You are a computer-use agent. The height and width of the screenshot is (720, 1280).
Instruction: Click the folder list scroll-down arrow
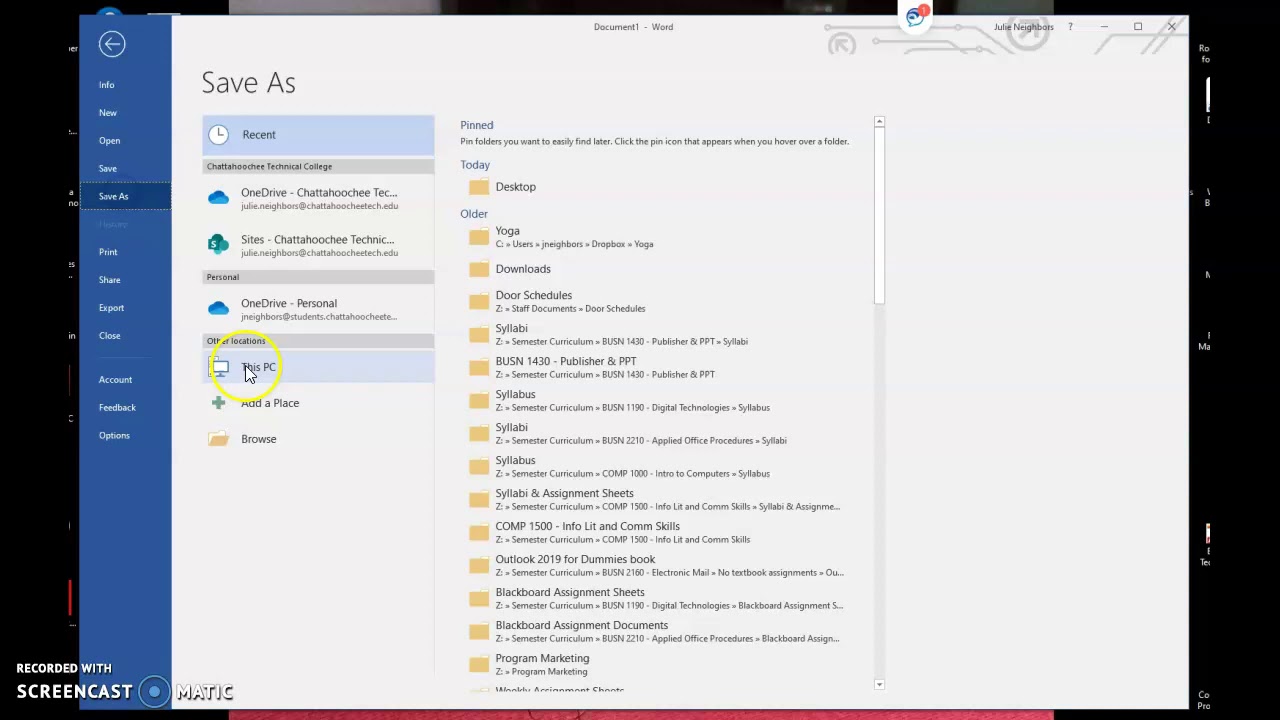(x=879, y=685)
